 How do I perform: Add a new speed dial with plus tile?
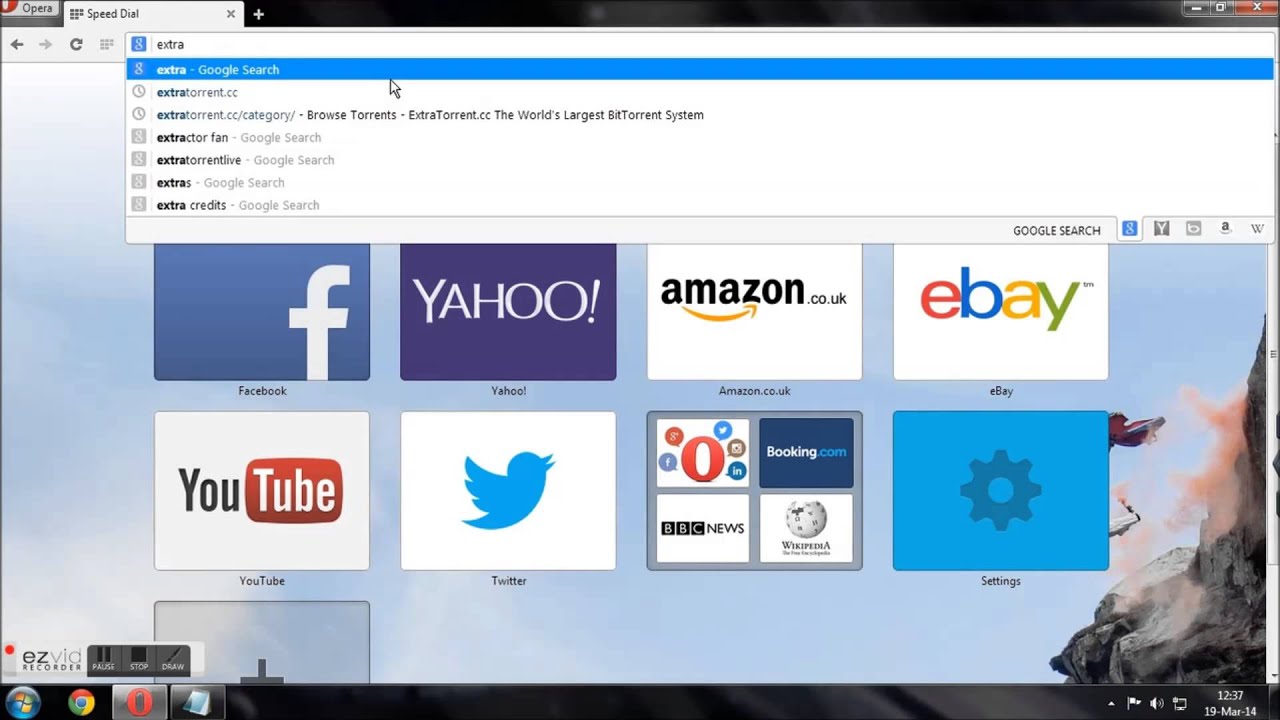pos(262,643)
